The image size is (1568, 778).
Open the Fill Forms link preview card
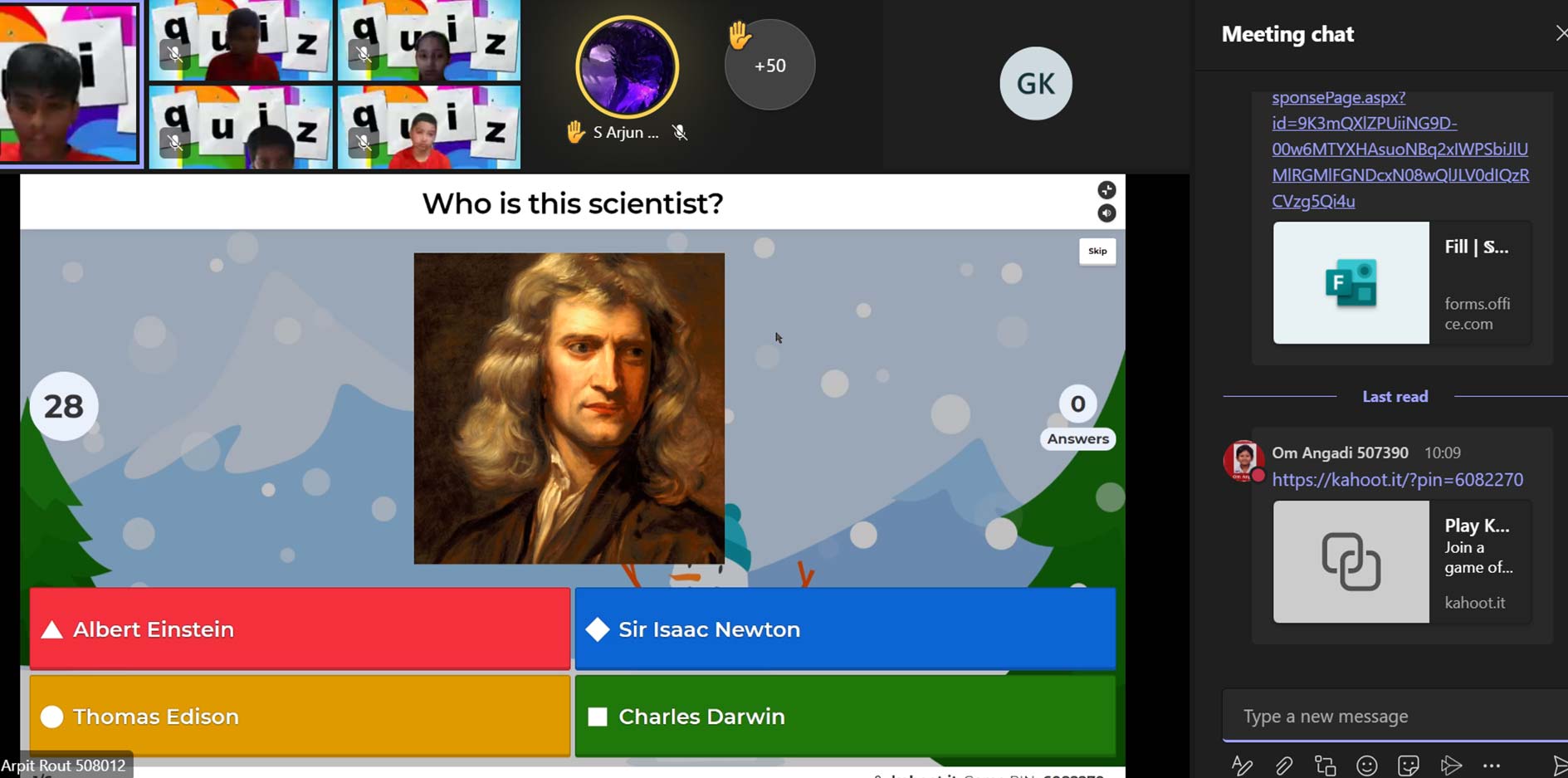pos(1402,282)
